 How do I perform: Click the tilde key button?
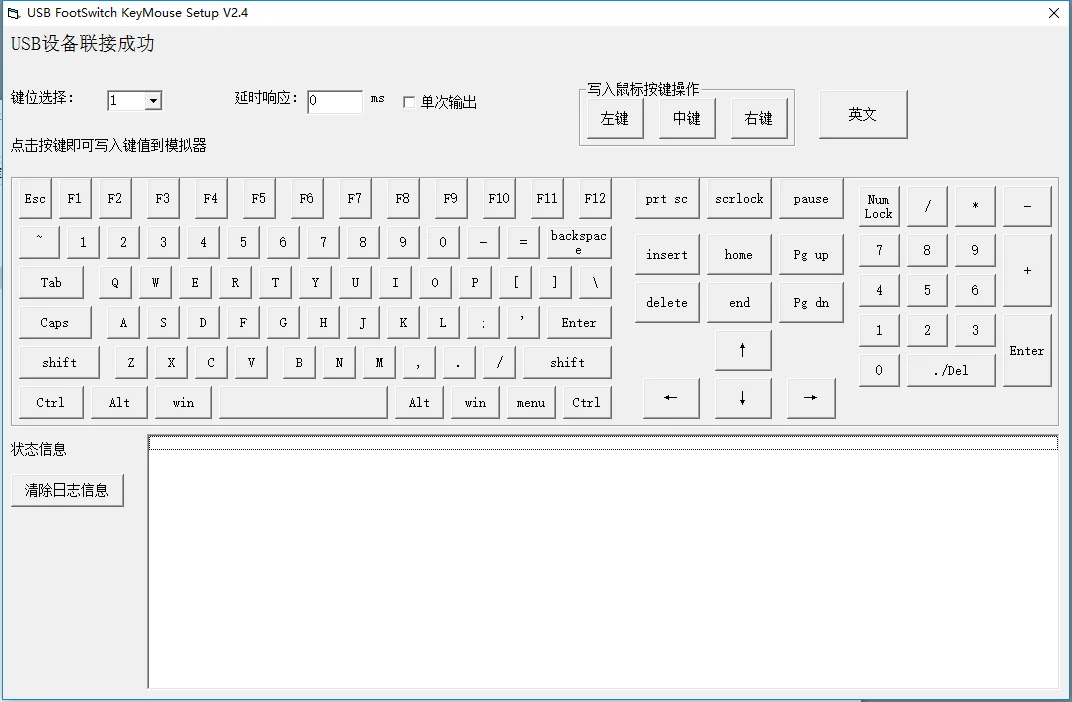pyautogui.click(x=39, y=242)
